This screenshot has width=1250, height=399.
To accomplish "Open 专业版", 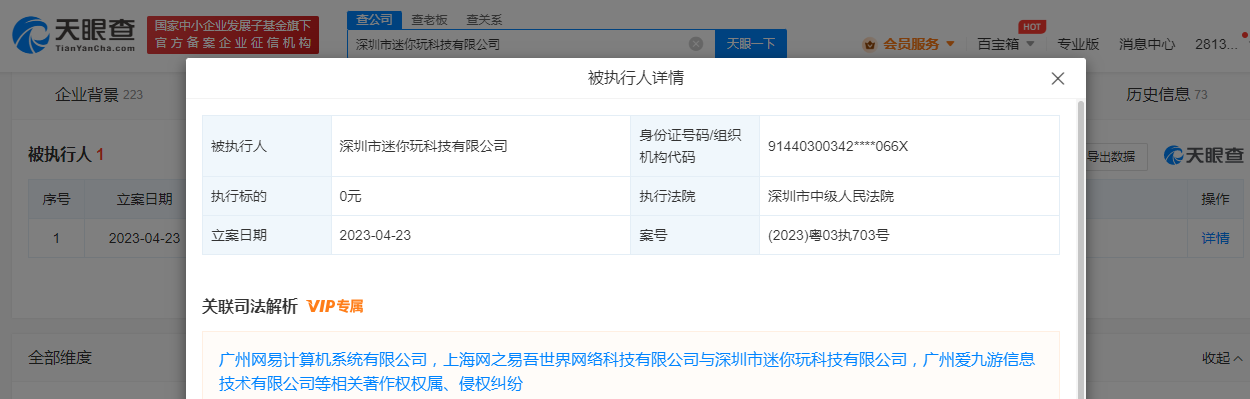I will pos(1078,44).
